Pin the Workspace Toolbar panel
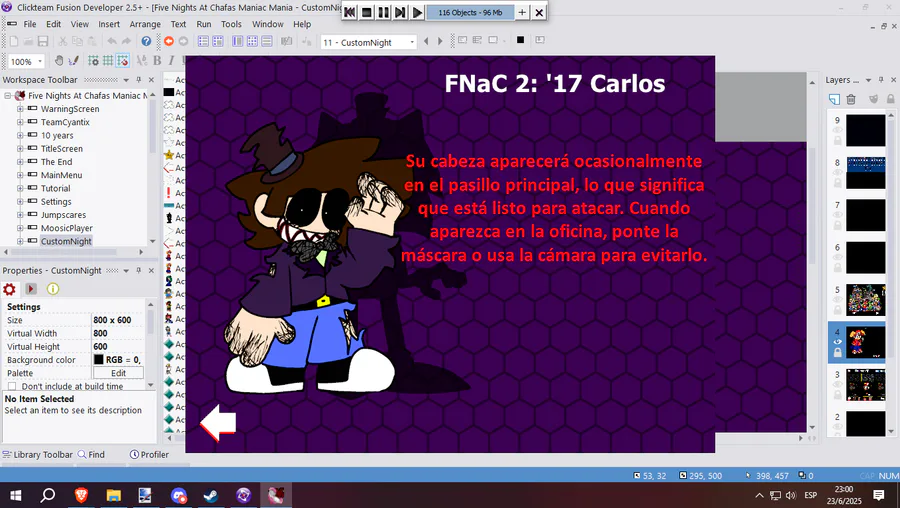This screenshot has height=508, width=900. (138, 80)
